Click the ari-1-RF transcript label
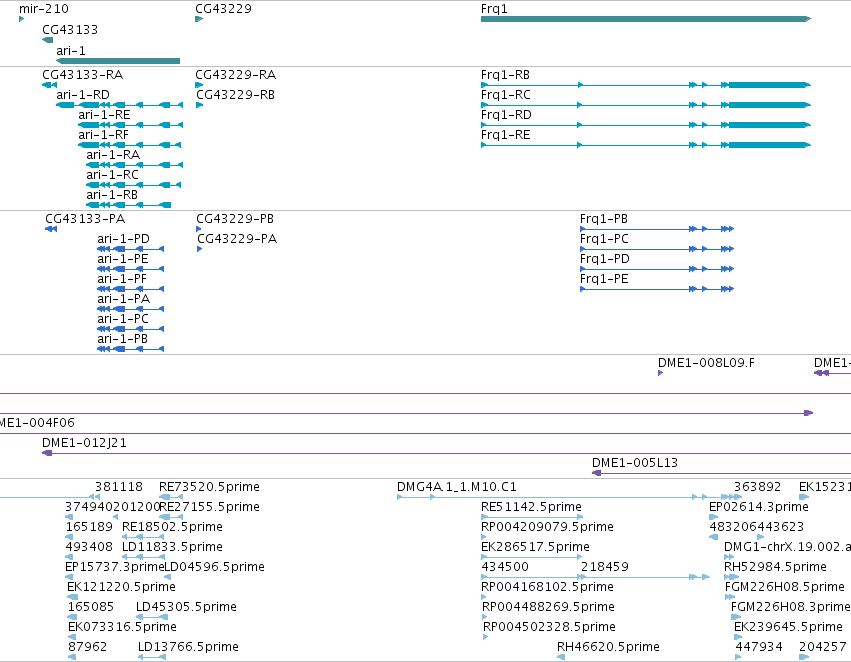851x662 pixels. pyautogui.click(x=103, y=135)
